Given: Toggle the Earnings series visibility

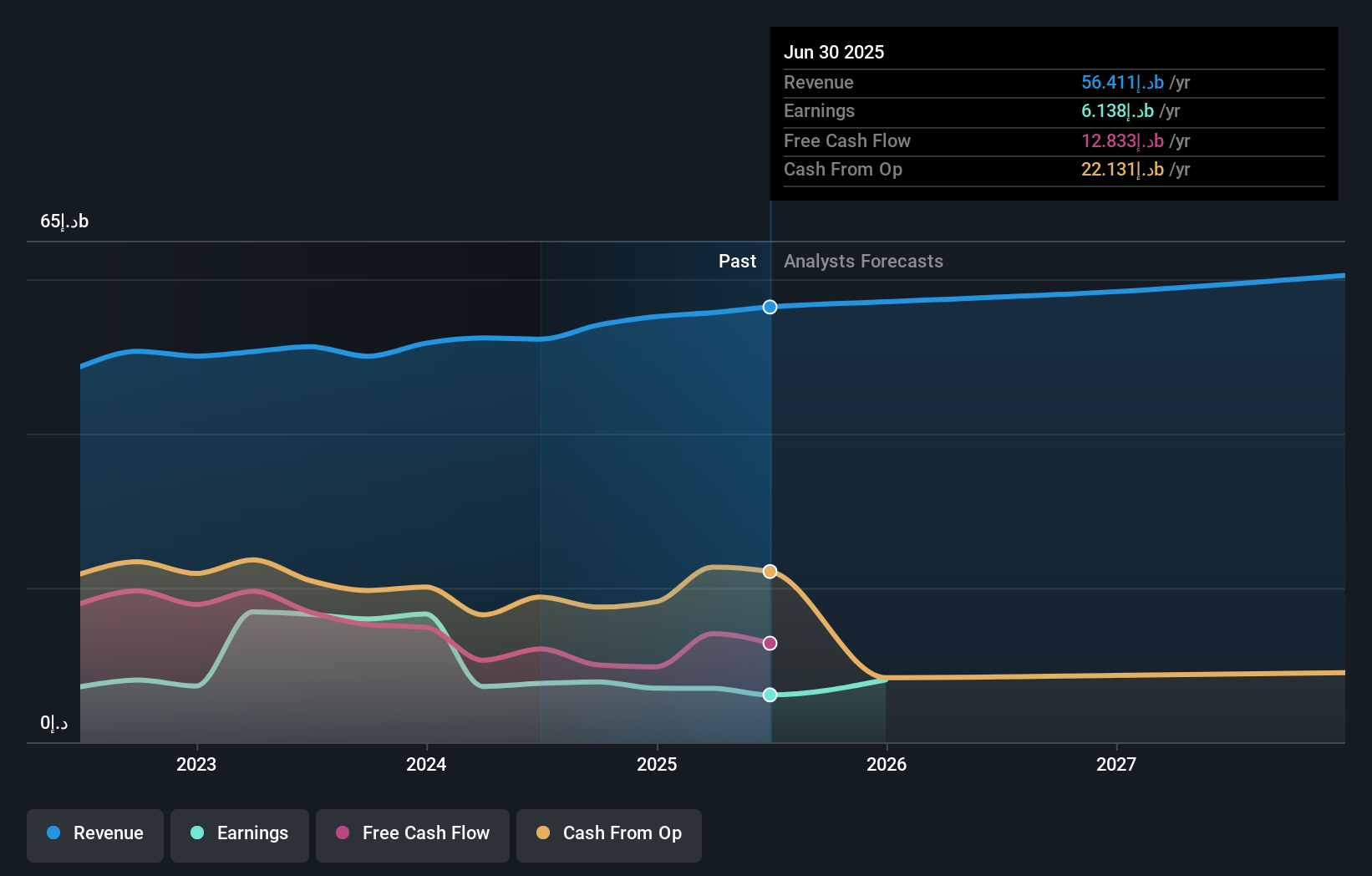Looking at the screenshot, I should coord(239,834).
